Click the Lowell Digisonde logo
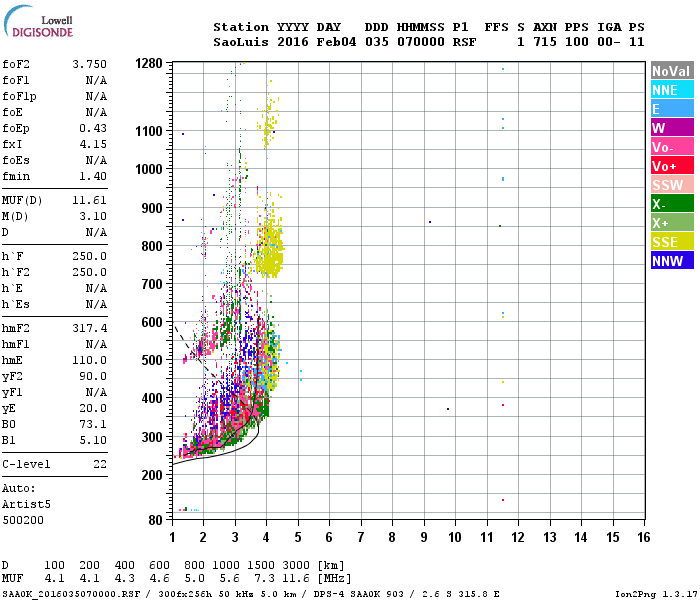The height and width of the screenshot is (600, 700). 38,22
